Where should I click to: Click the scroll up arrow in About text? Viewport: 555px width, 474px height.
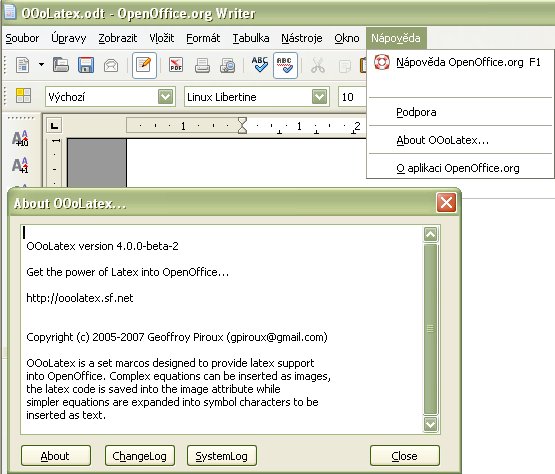pos(430,234)
